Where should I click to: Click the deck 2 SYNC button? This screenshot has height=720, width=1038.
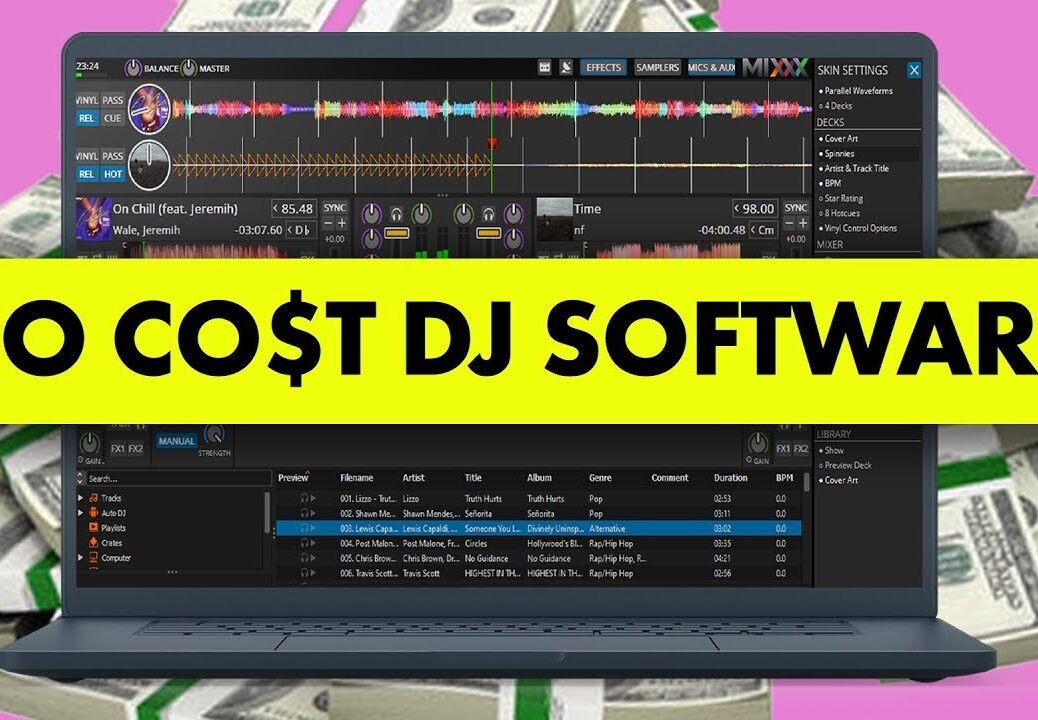[796, 208]
